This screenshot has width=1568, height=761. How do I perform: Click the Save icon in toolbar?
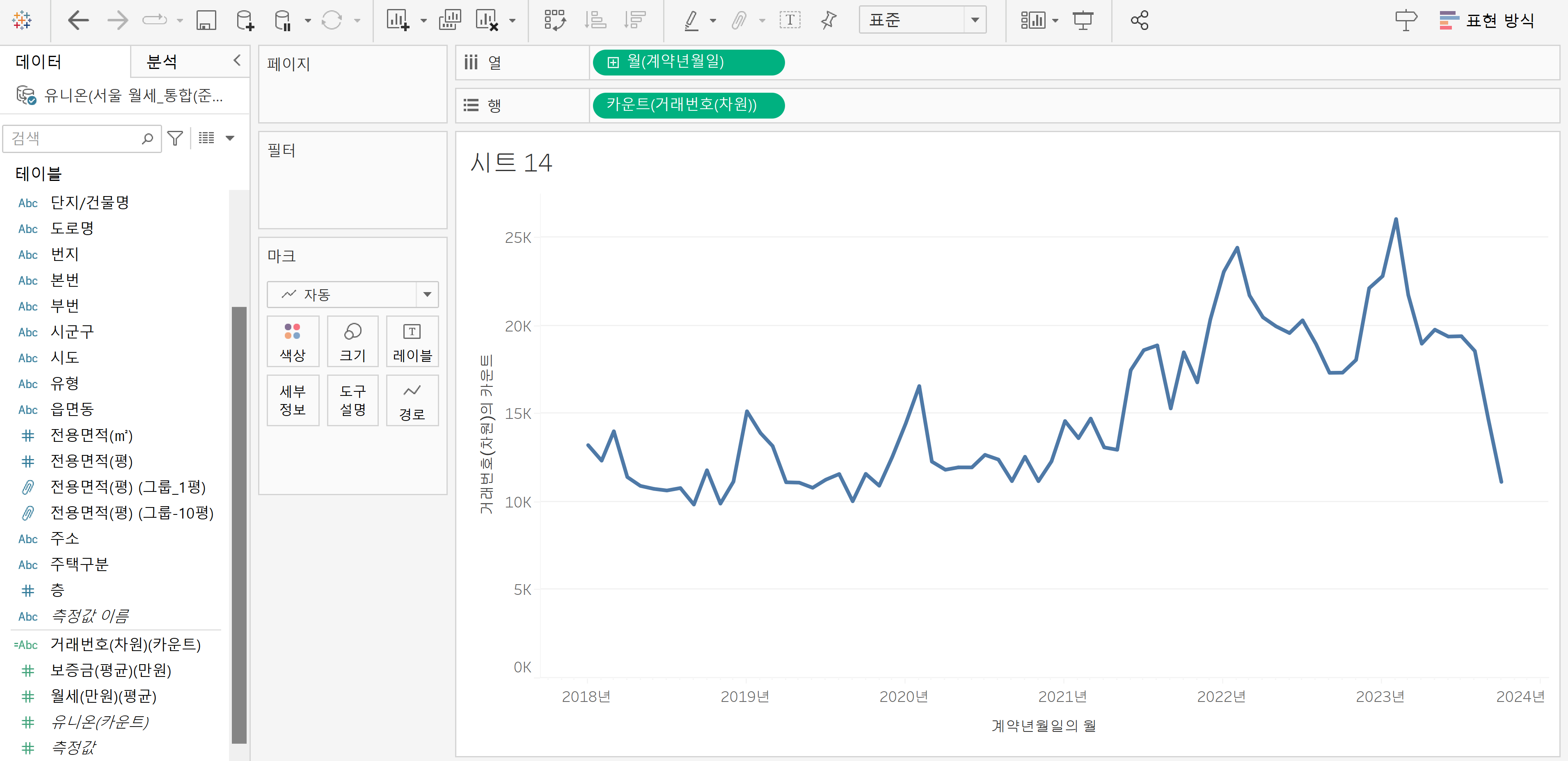(x=206, y=21)
